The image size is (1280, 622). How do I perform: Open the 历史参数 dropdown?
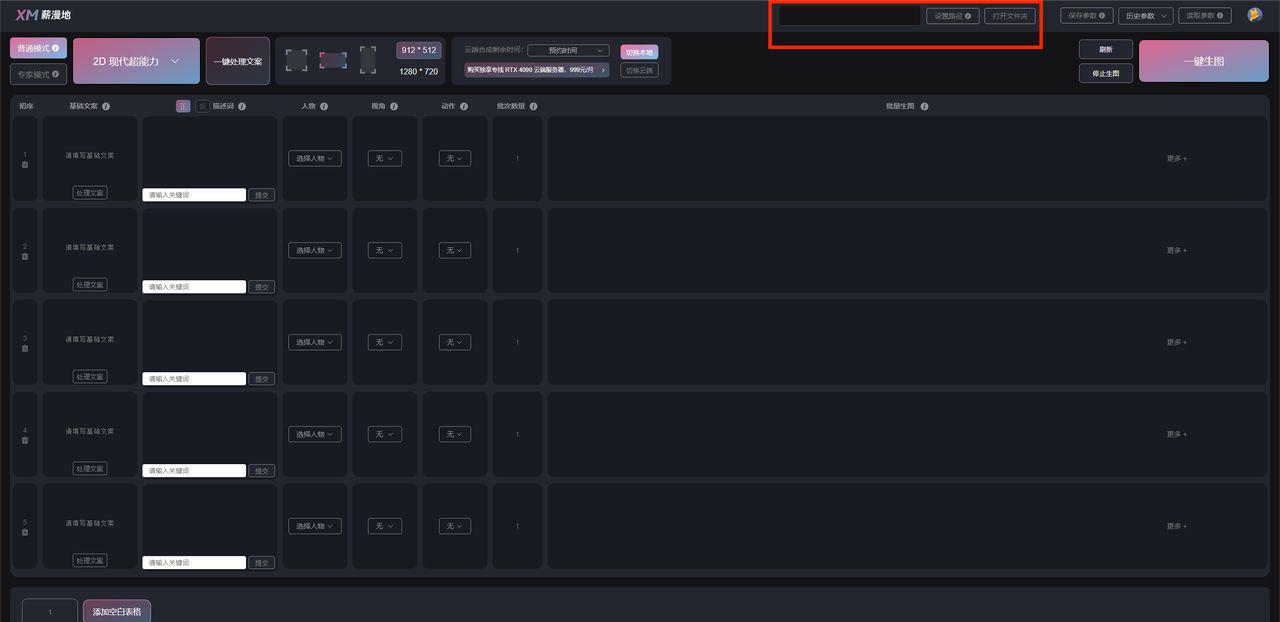[x=1145, y=16]
